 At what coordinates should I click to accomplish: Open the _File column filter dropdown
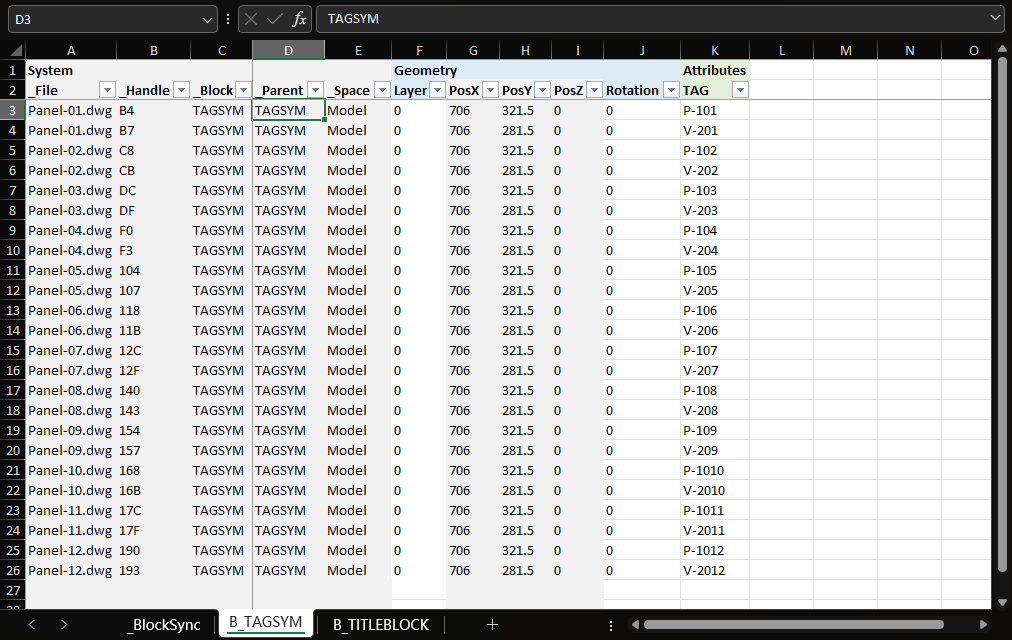[107, 90]
